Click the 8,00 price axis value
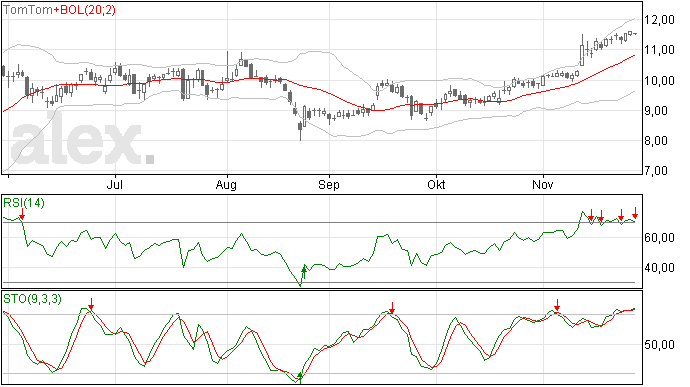Screen dimensions: 690x387 [x=659, y=141]
